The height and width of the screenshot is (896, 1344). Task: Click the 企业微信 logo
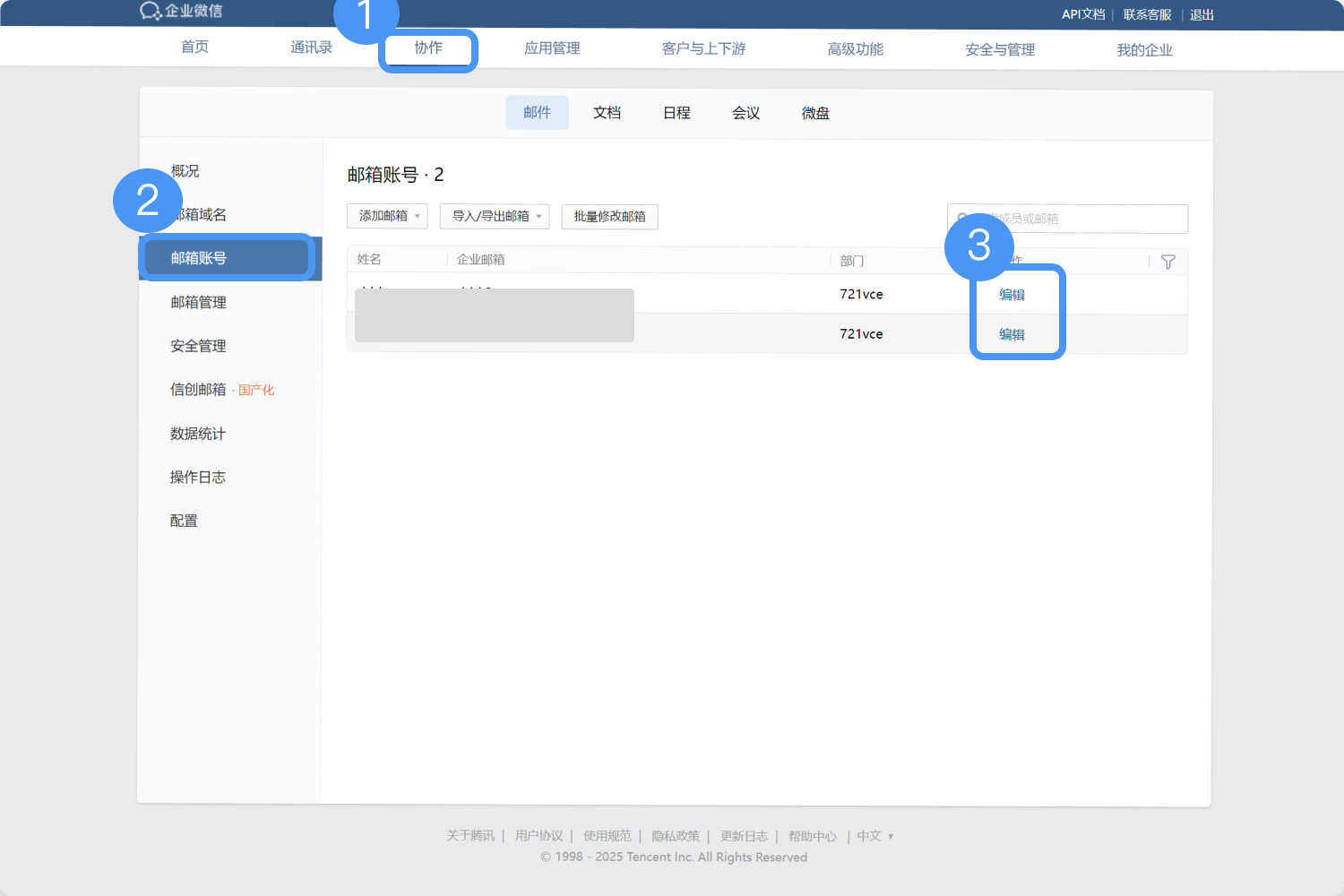pyautogui.click(x=181, y=11)
